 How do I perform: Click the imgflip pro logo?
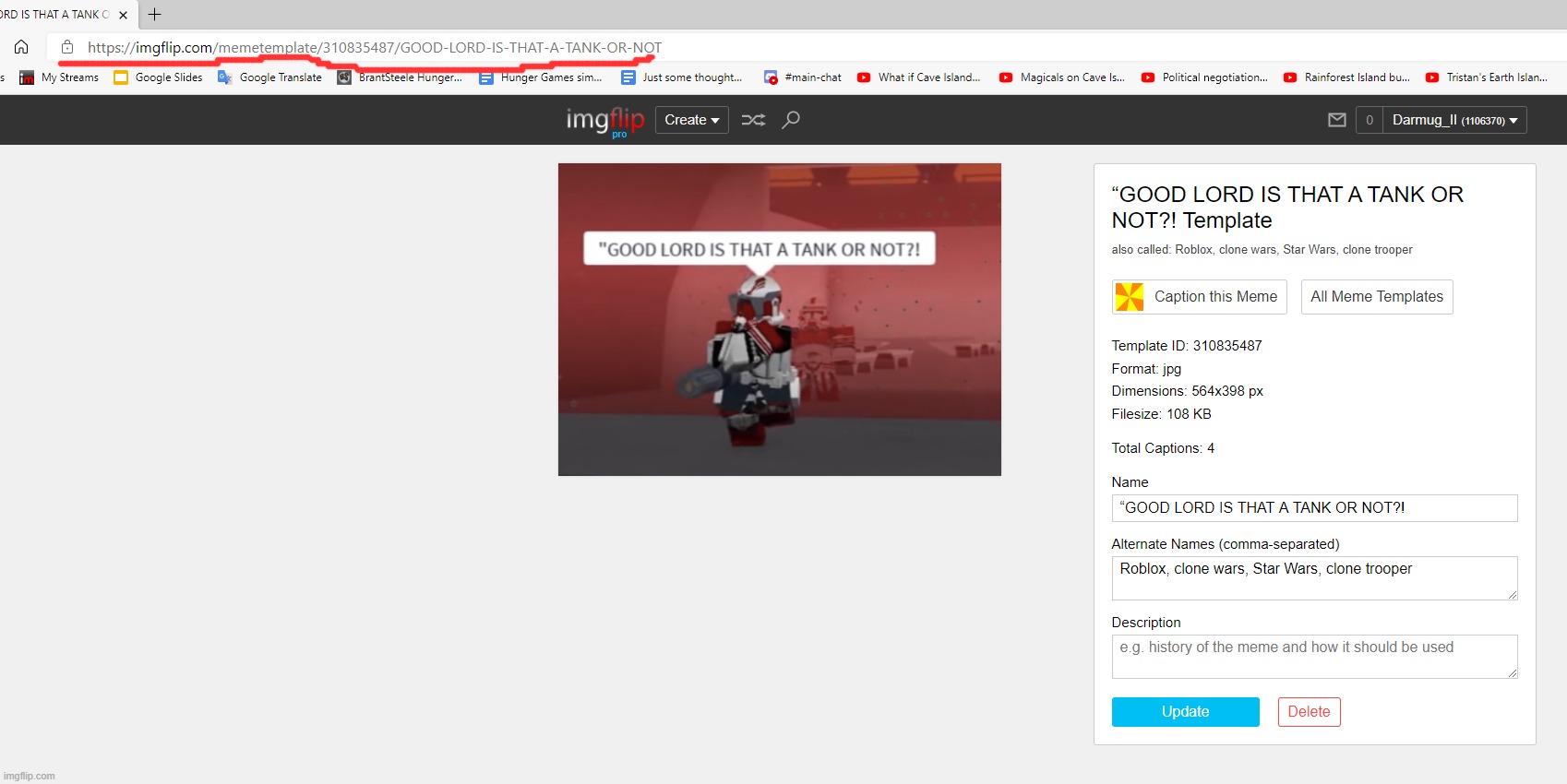604,121
